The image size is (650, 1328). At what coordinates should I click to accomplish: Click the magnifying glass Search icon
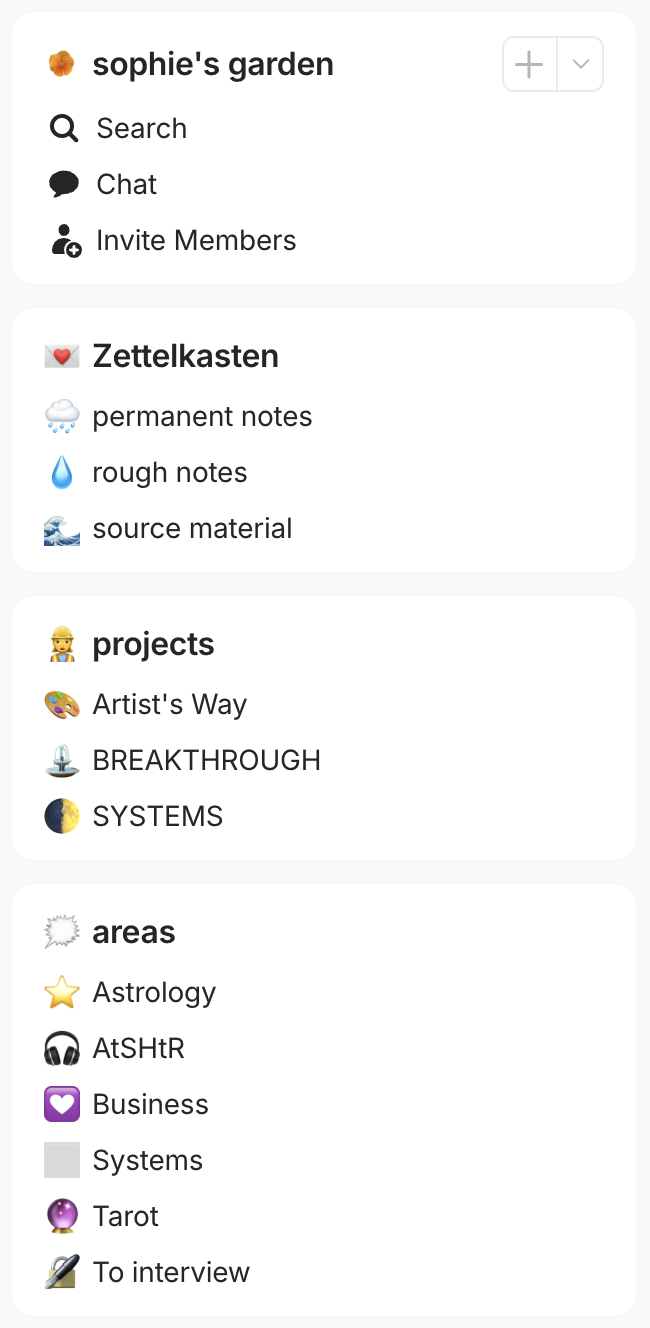point(64,128)
